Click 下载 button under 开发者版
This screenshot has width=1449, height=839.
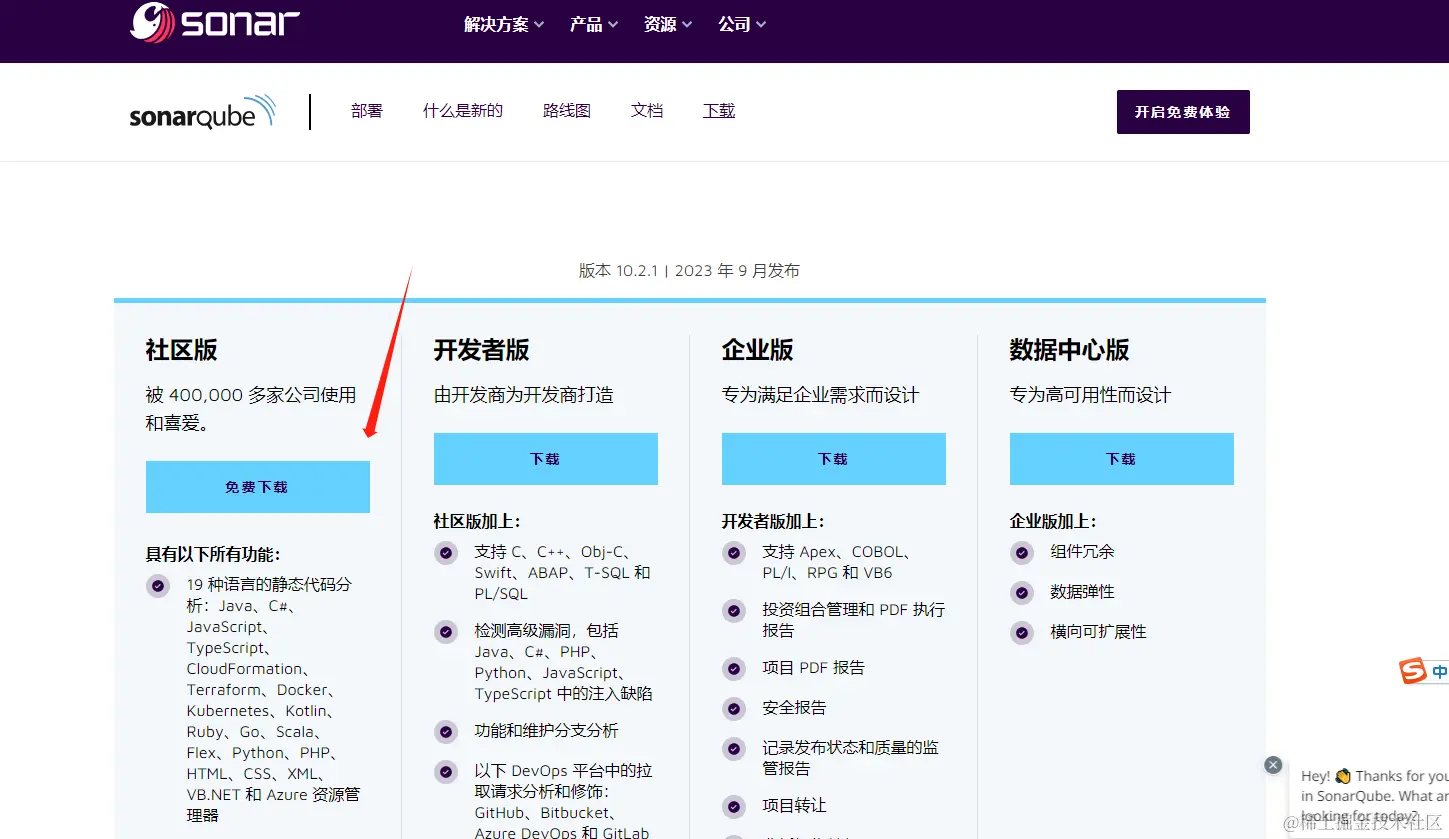(546, 459)
